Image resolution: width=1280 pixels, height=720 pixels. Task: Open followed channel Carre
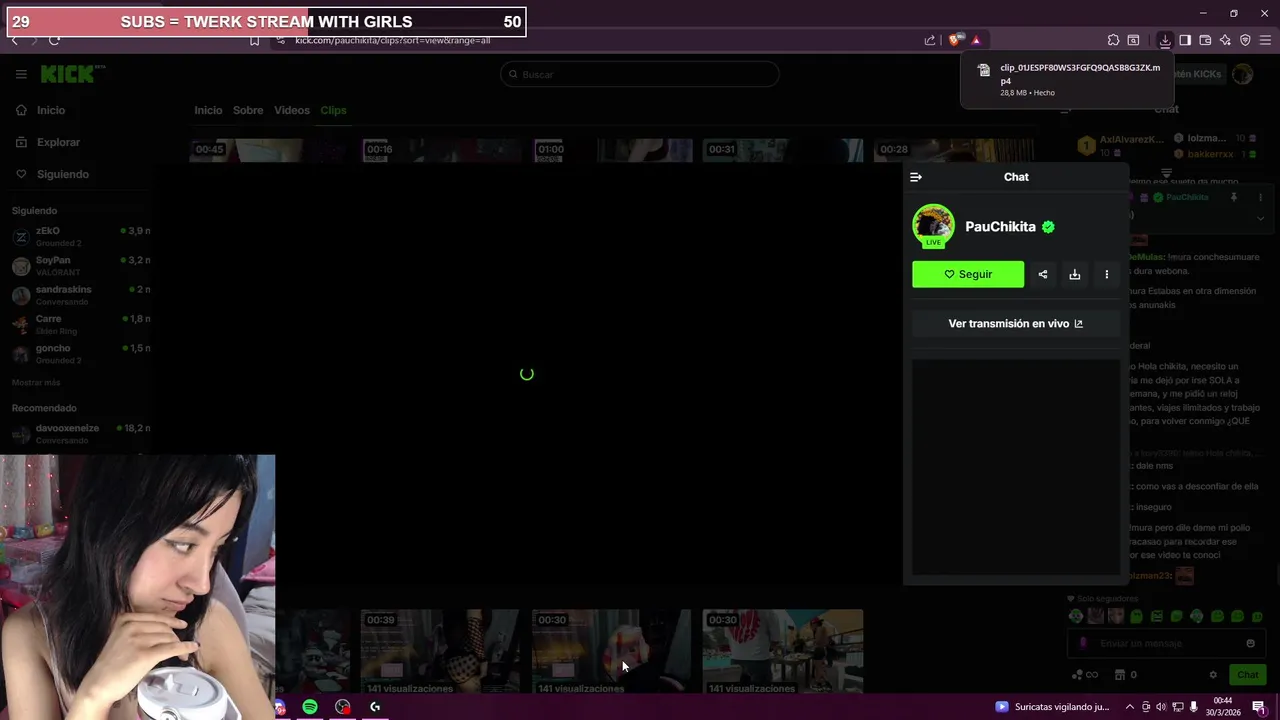[80, 324]
